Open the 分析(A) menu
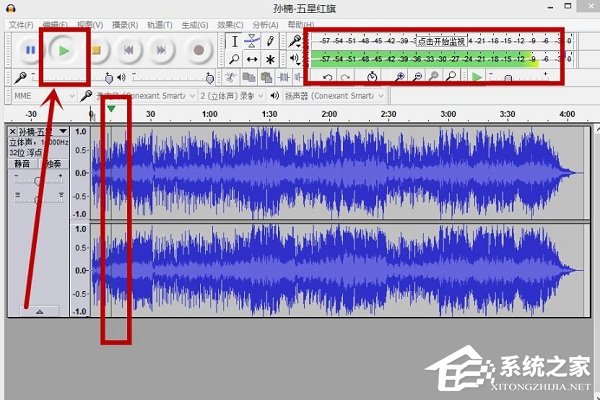600x400 pixels. coord(265,25)
